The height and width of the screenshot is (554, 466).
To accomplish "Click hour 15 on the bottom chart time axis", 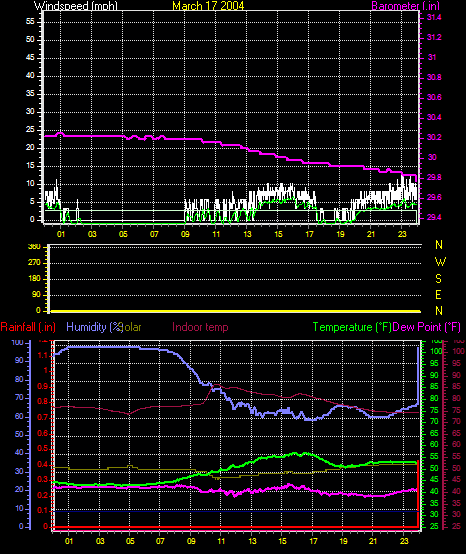I will click(x=282, y=541).
